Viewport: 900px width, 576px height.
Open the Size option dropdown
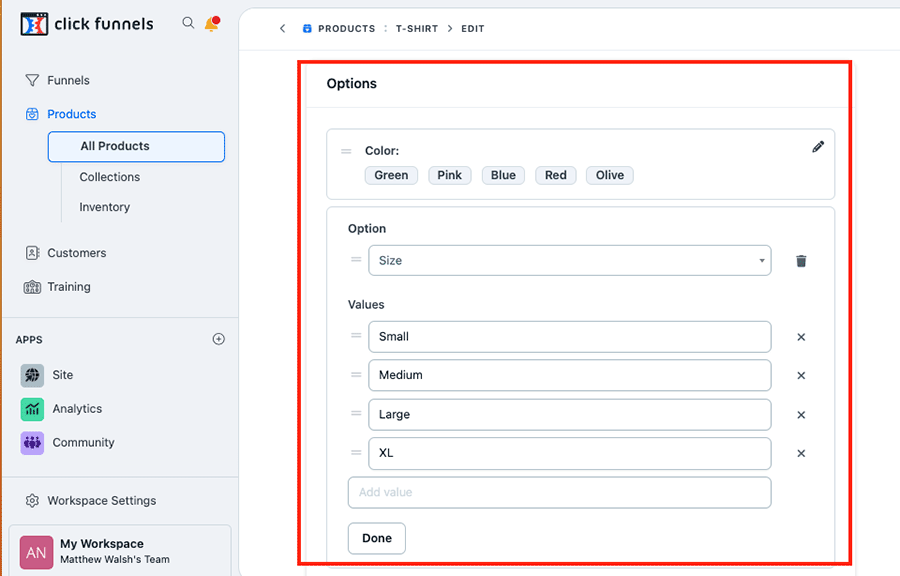coord(569,260)
